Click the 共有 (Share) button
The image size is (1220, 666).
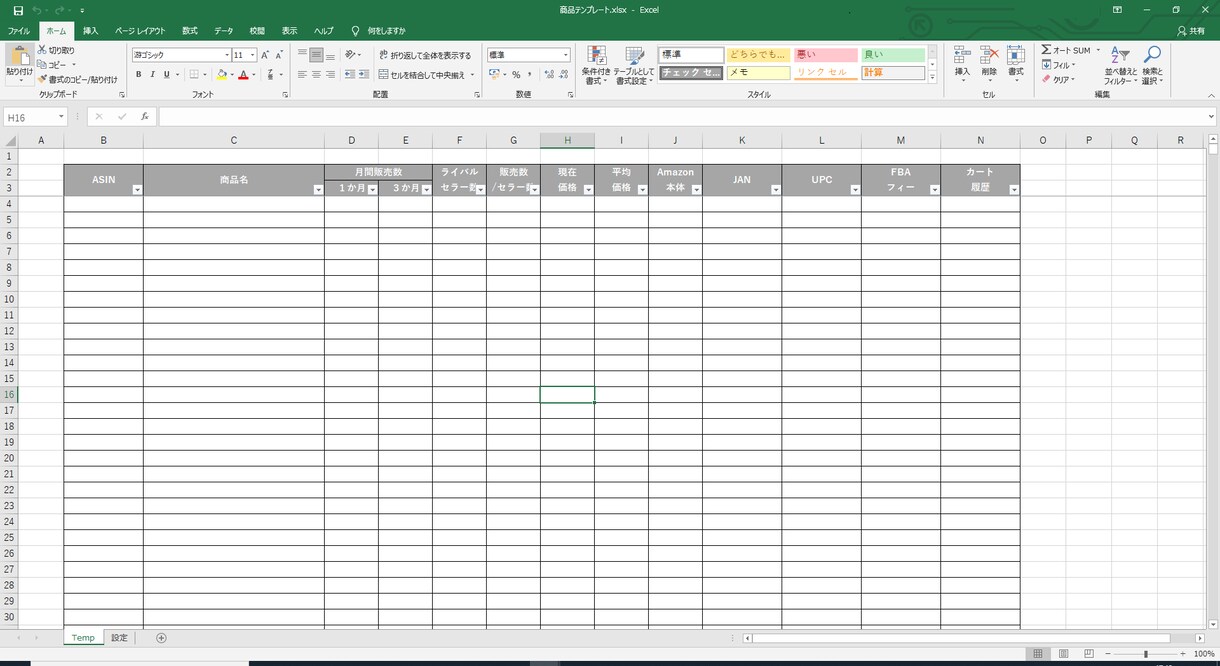[x=1191, y=31]
